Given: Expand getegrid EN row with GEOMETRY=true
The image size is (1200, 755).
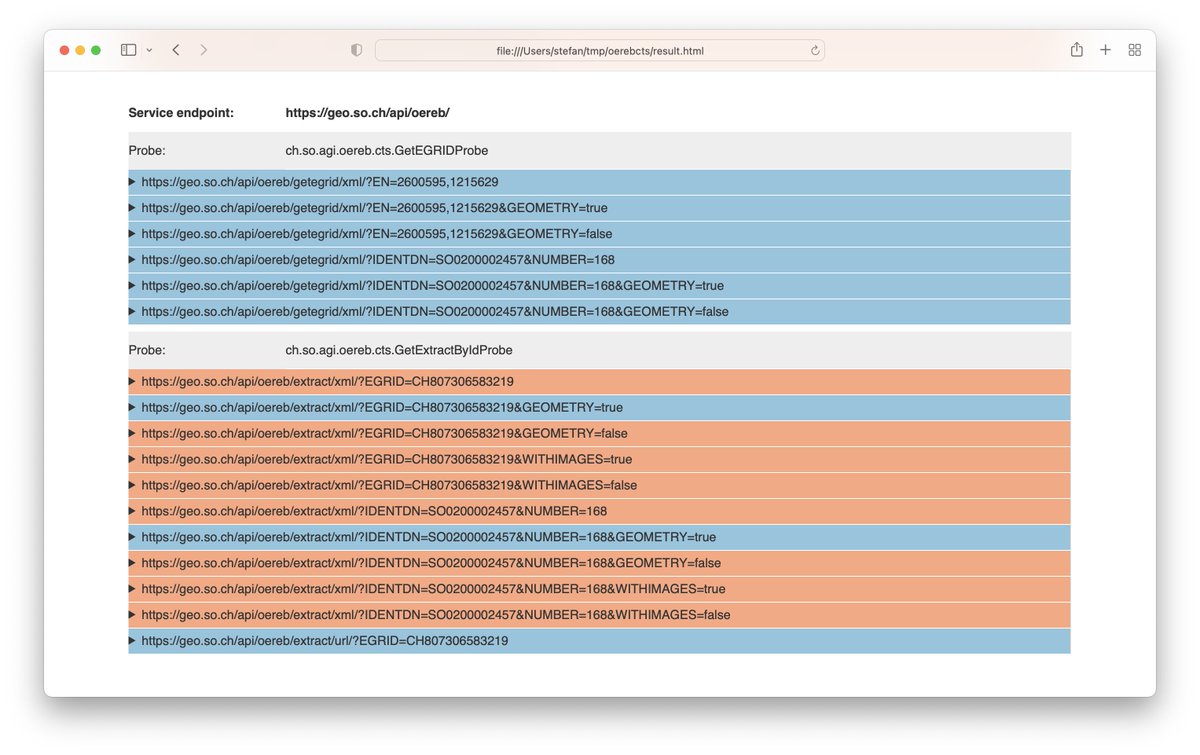Looking at the screenshot, I should click(x=599, y=208).
